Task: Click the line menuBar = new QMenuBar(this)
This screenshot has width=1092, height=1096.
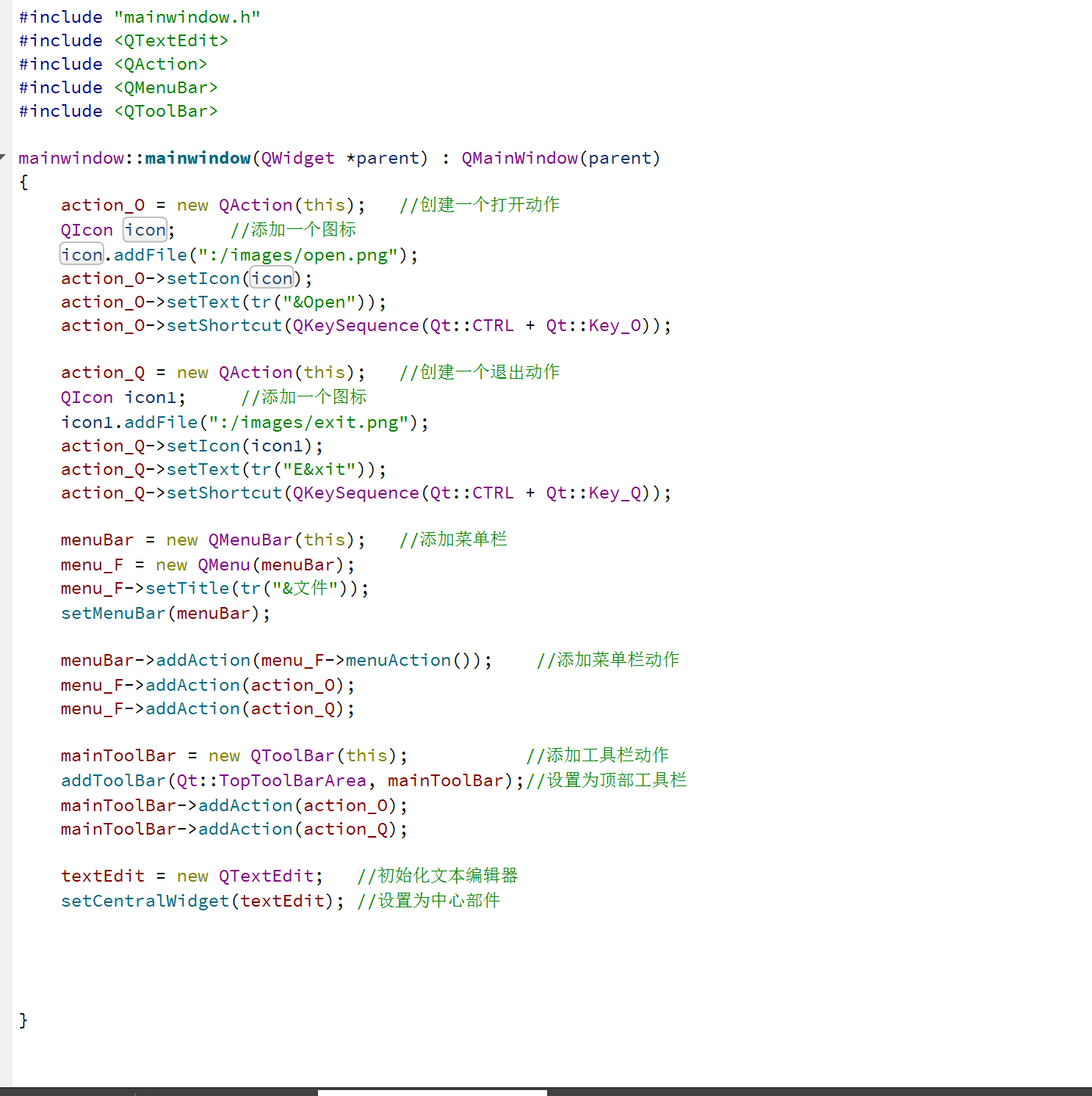Action: pyautogui.click(x=213, y=540)
